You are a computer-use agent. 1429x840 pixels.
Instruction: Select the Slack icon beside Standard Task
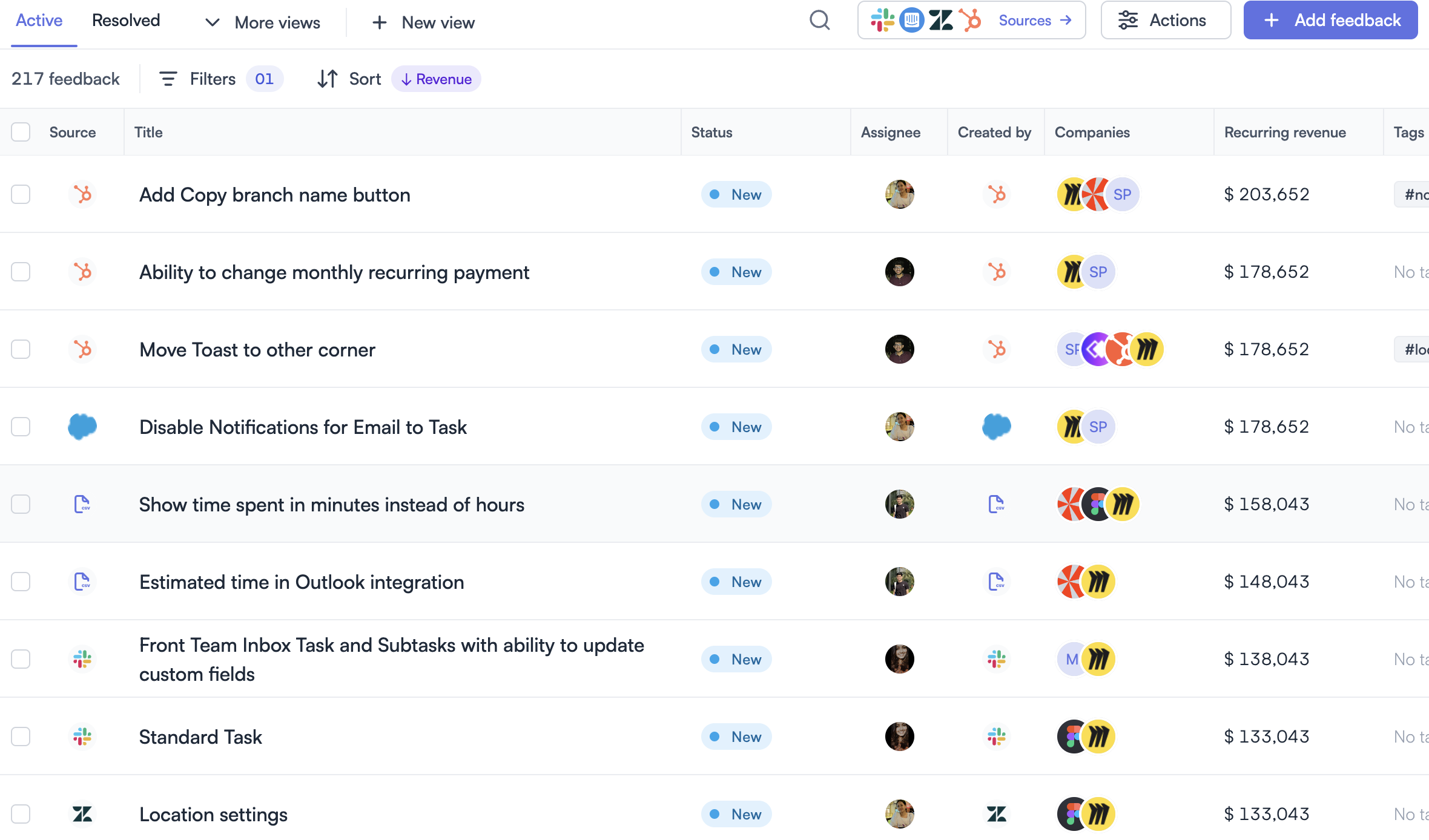[83, 737]
